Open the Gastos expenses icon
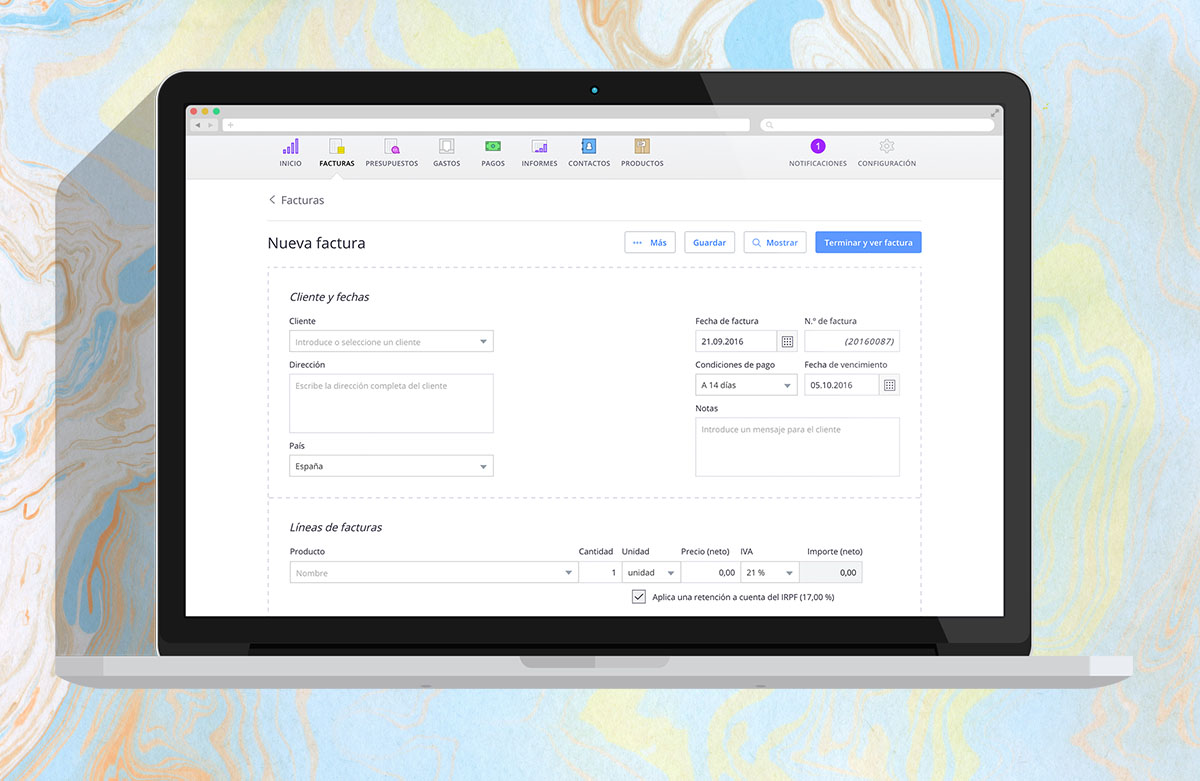Image resolution: width=1200 pixels, height=781 pixels. [447, 146]
